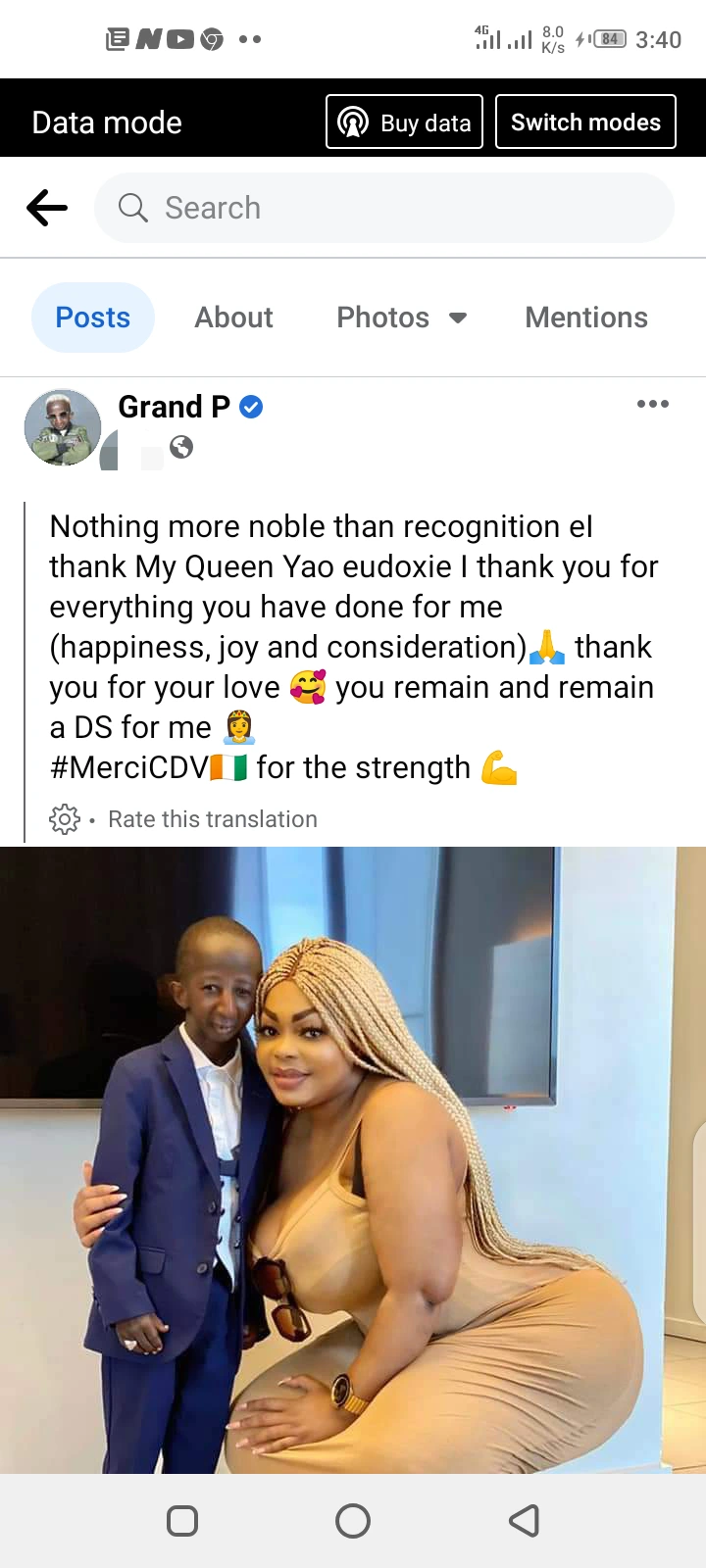Switch to the About tab
This screenshot has height=1568, width=706.
[x=233, y=318]
